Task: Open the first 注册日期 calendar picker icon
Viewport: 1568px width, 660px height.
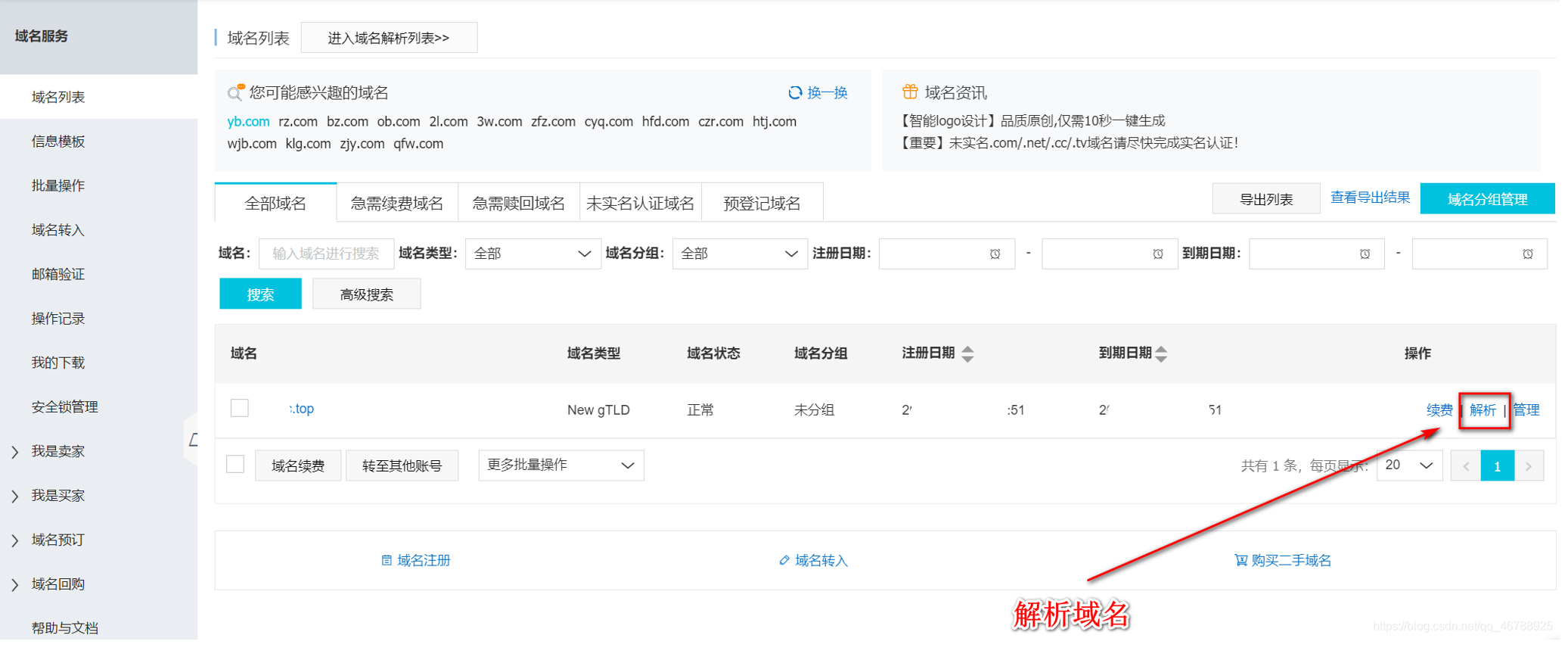Action: coord(995,254)
